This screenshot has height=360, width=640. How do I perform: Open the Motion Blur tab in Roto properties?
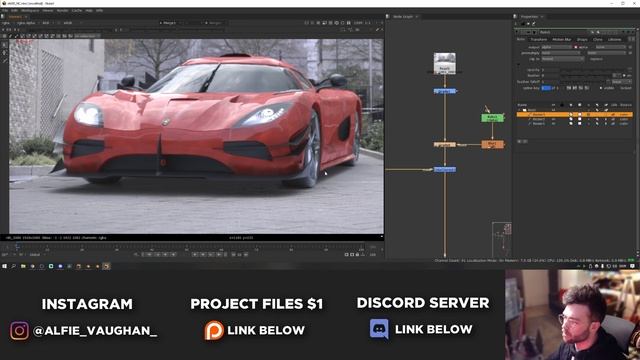point(562,40)
